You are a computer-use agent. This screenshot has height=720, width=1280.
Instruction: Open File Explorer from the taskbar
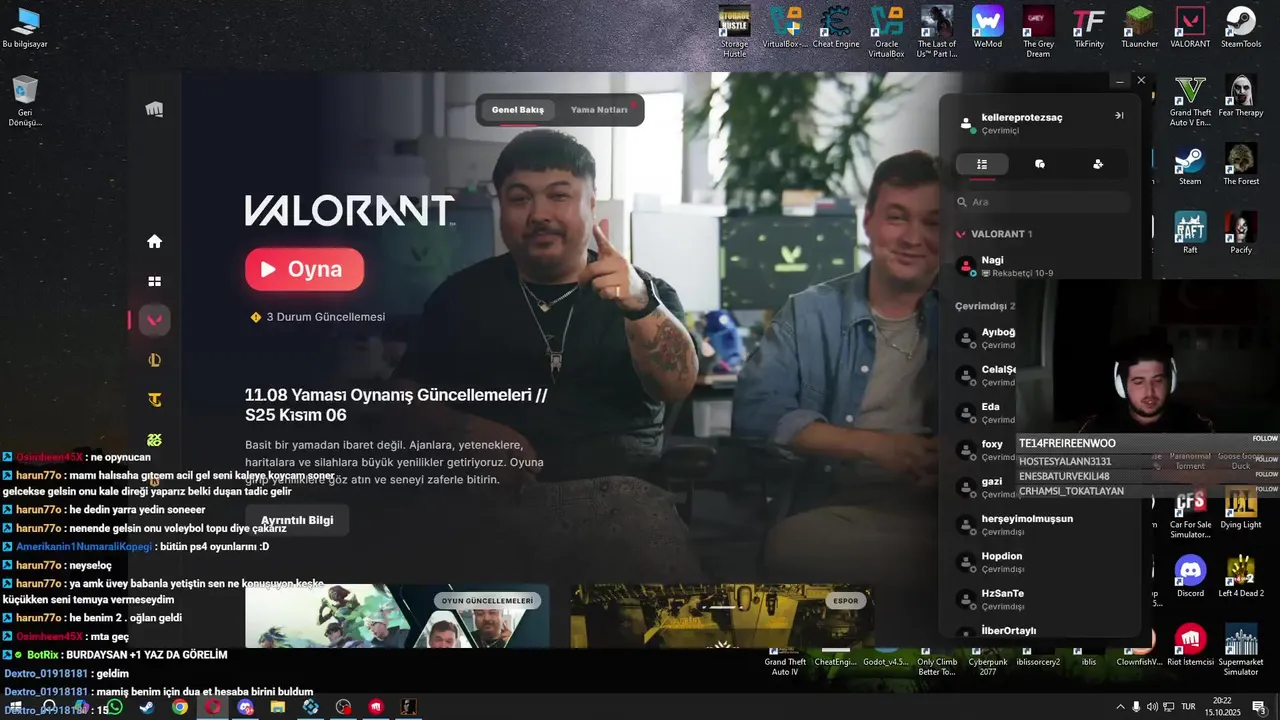pos(278,707)
